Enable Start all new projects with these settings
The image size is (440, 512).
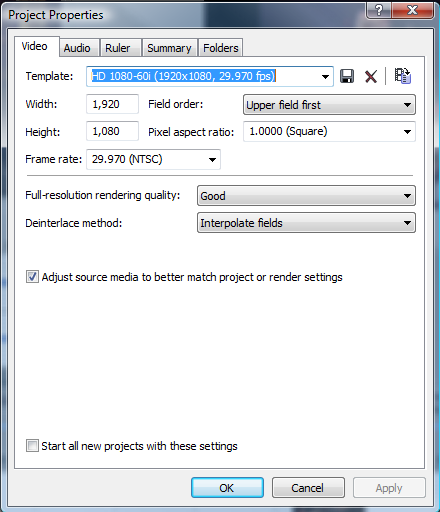(32, 446)
